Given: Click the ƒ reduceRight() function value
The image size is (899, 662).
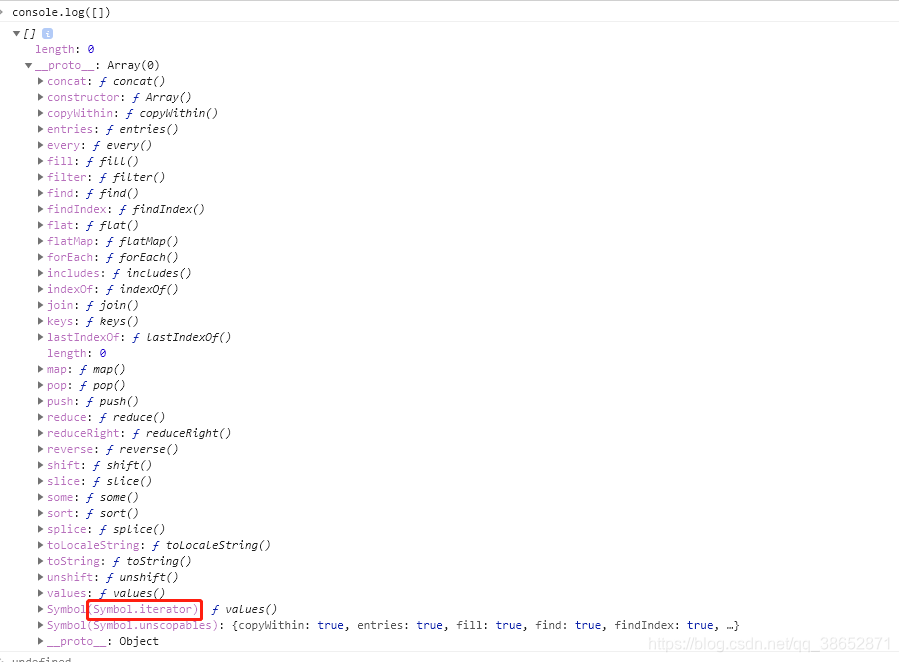Looking at the screenshot, I should [x=181, y=433].
